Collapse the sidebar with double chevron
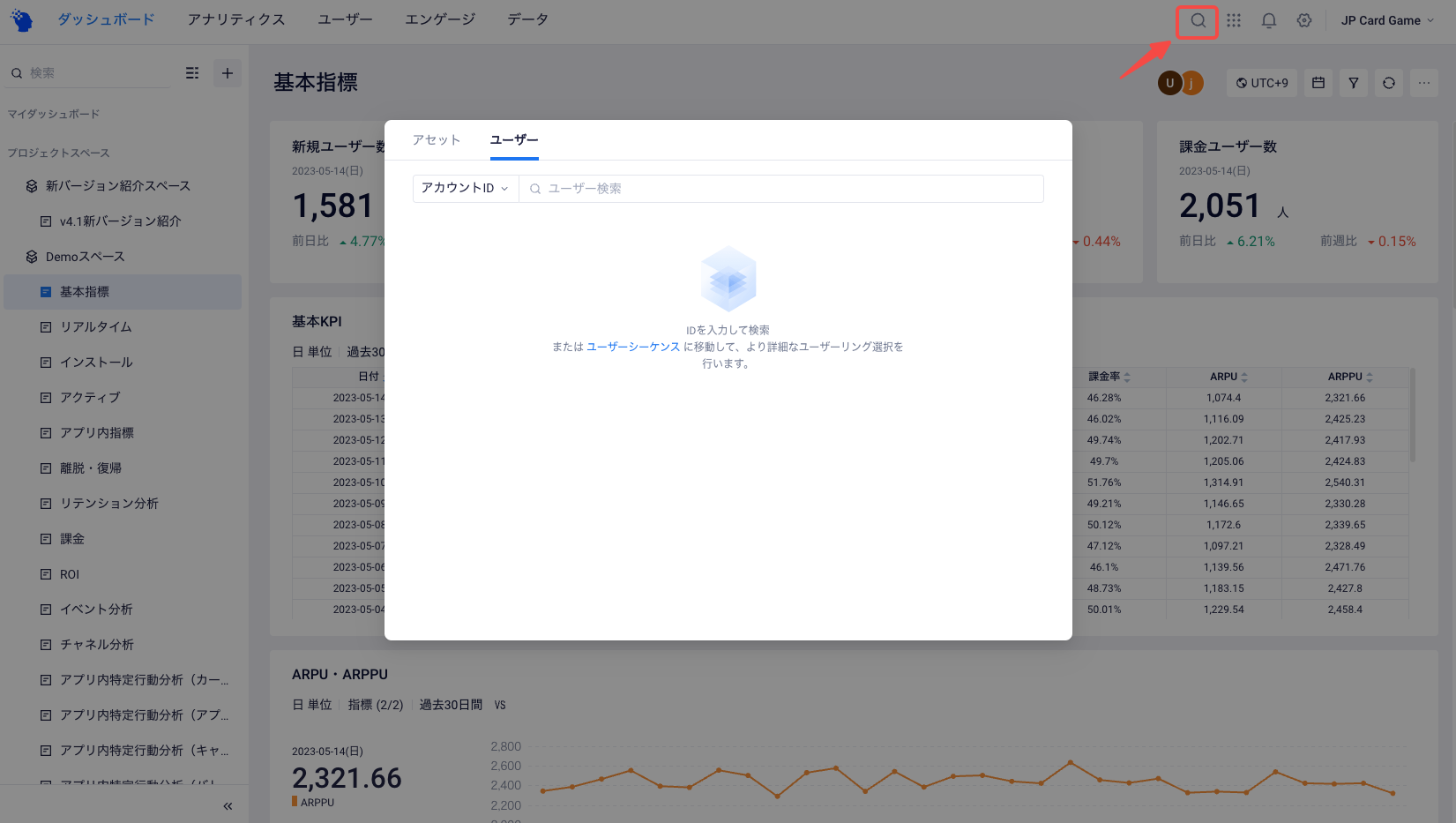This screenshot has width=1456, height=823. (228, 806)
